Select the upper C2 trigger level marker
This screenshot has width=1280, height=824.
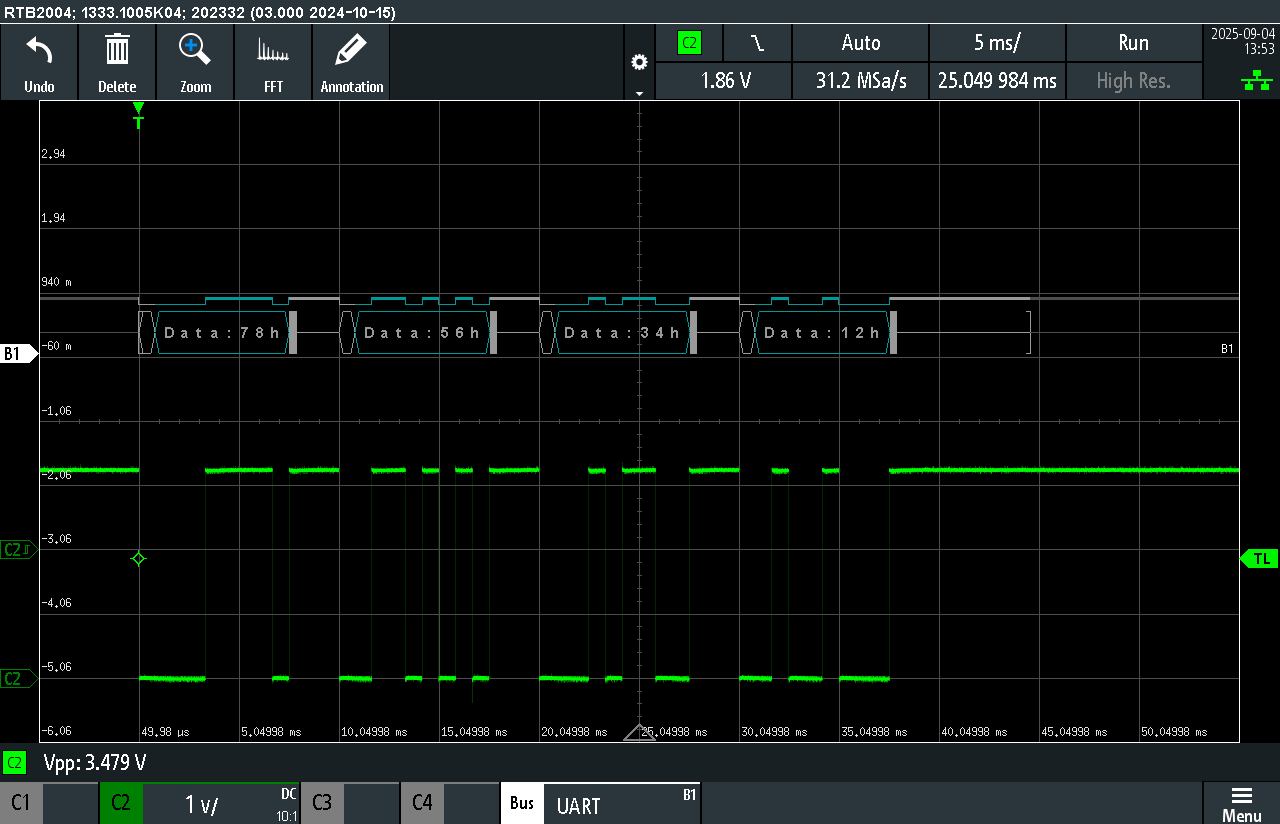[x=19, y=549]
